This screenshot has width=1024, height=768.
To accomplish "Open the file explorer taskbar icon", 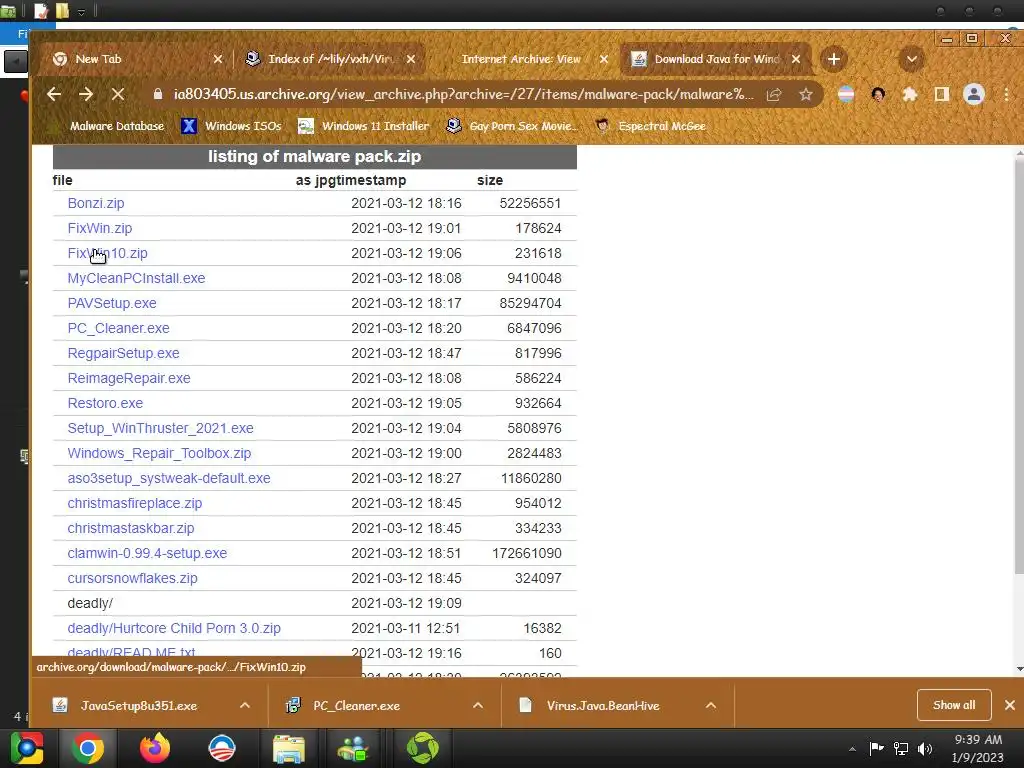I will [x=289, y=748].
